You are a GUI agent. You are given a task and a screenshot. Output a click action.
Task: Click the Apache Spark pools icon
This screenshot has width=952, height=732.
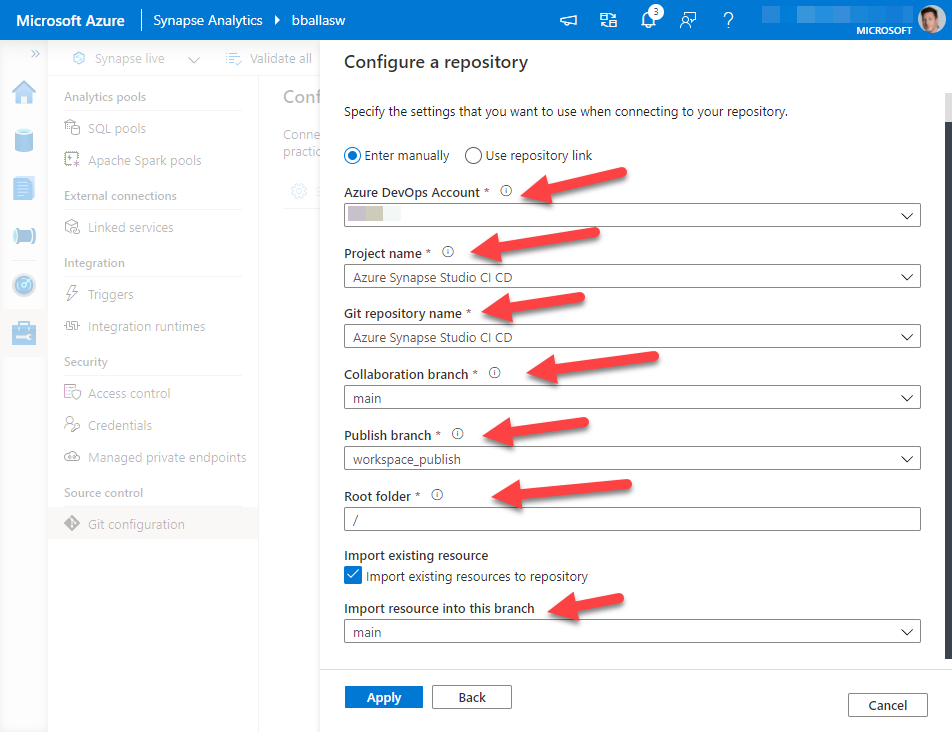pos(72,160)
